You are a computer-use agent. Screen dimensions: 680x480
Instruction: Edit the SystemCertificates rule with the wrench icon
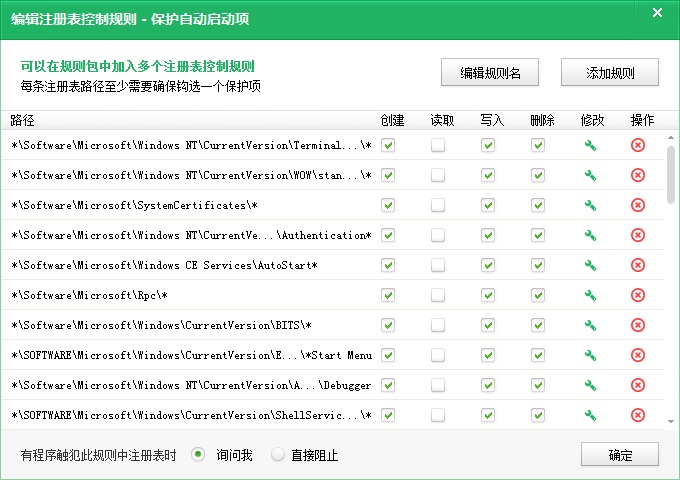pyautogui.click(x=590, y=206)
